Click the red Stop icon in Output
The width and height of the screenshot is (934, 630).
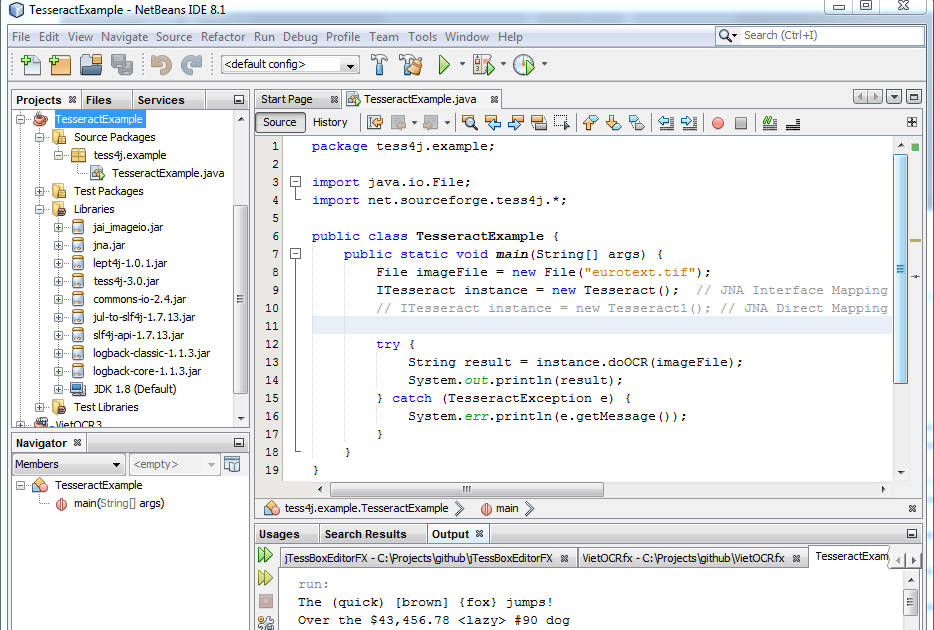(x=266, y=601)
